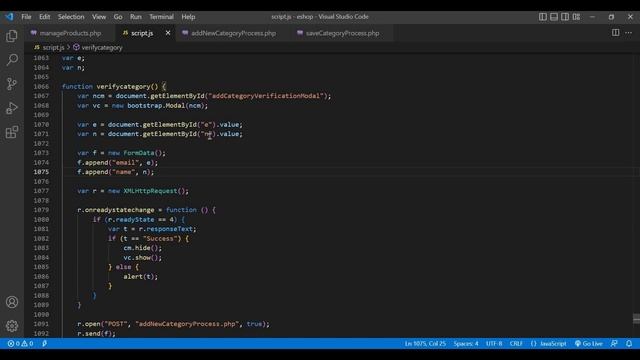Start Go Live server
This screenshot has width=640, height=360.
point(589,344)
